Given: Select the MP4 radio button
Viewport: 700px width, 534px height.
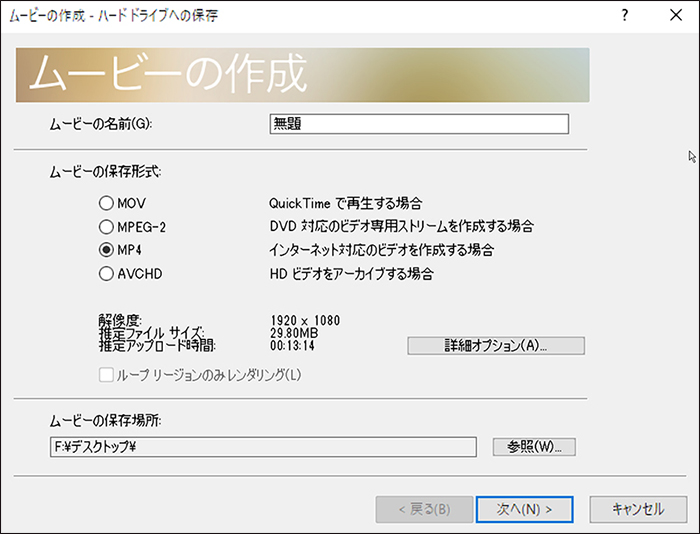Looking at the screenshot, I should (106, 250).
